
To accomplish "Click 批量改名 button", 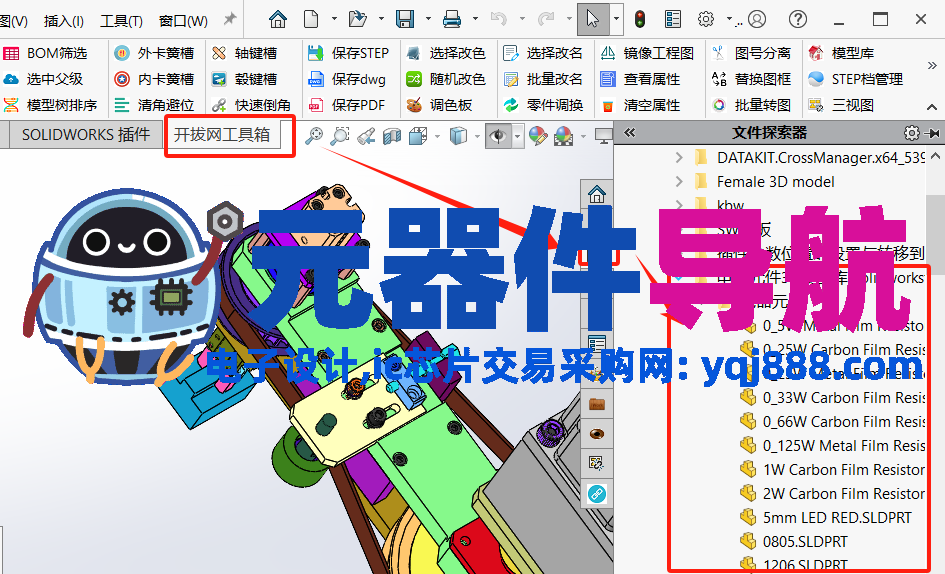I will [543, 79].
